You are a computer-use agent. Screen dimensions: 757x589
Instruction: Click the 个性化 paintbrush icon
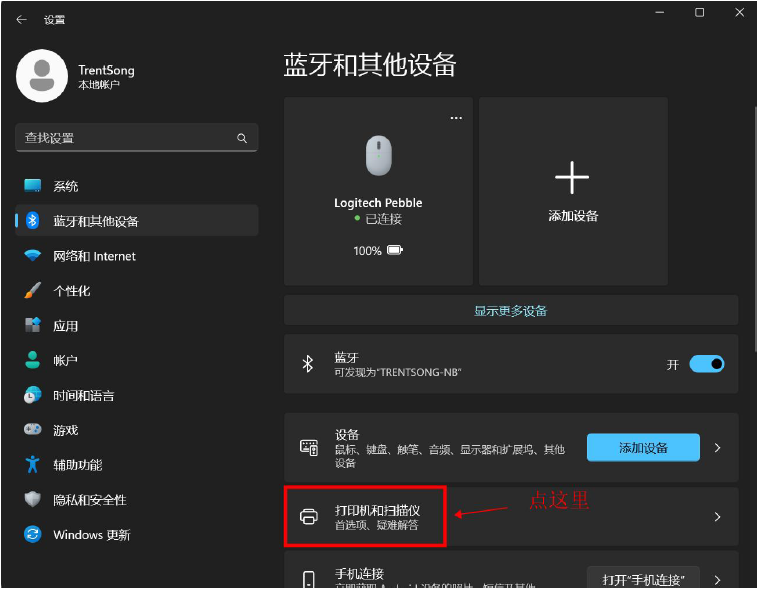click(32, 291)
